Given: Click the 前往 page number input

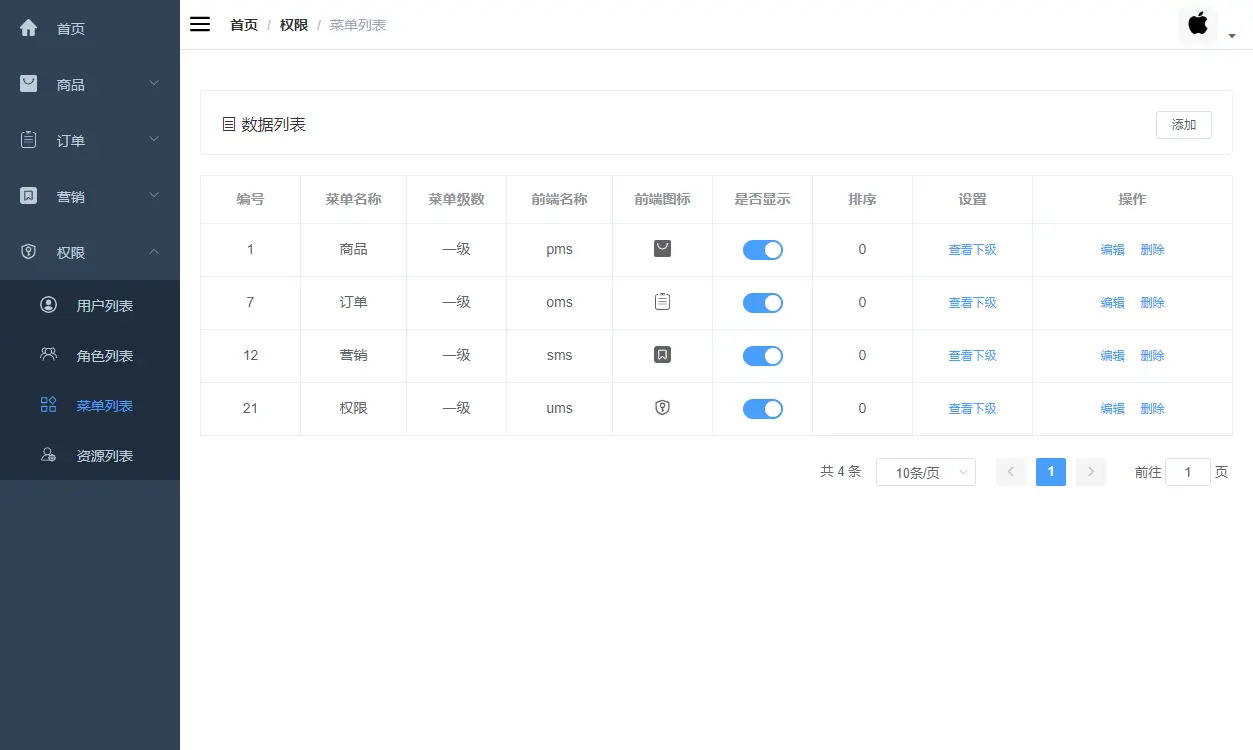Looking at the screenshot, I should (1188, 472).
